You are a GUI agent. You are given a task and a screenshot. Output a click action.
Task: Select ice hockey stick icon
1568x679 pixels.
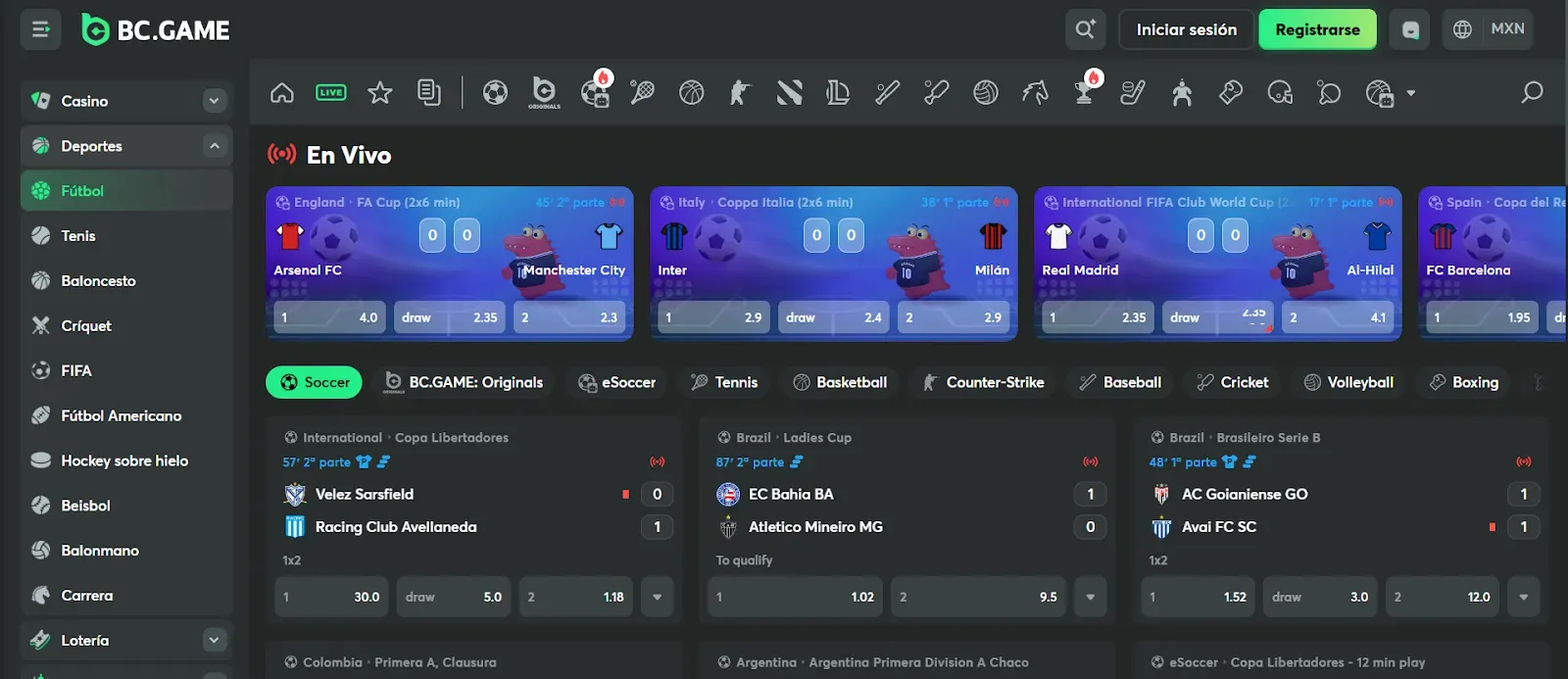coord(1133,93)
